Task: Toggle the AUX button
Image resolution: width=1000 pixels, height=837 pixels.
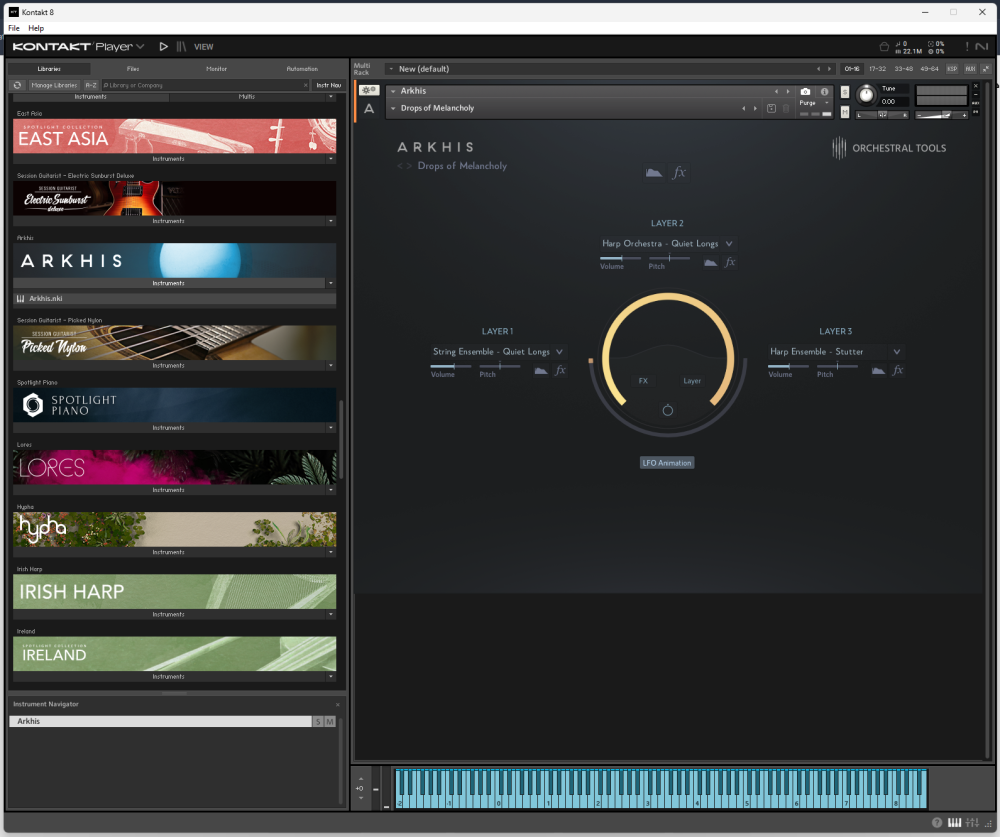Action: pyautogui.click(x=970, y=69)
